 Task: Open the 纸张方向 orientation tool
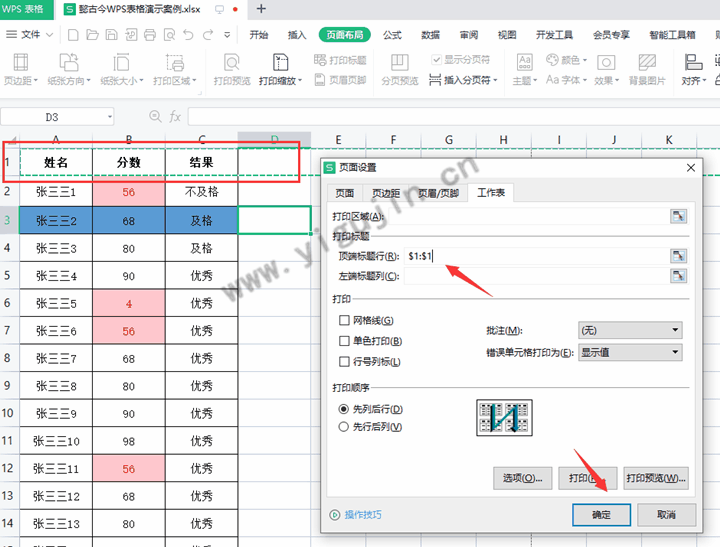[69, 69]
